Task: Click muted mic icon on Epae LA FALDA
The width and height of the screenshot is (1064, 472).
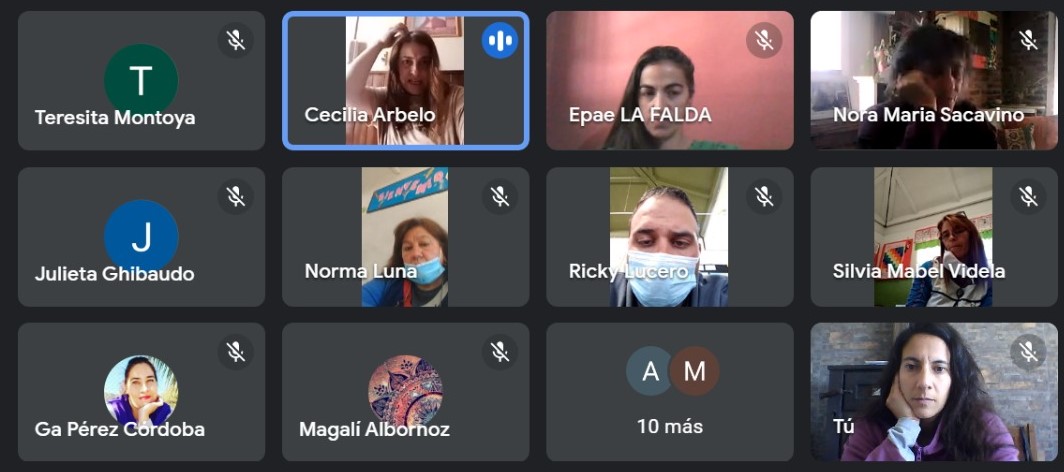Action: [x=764, y=40]
